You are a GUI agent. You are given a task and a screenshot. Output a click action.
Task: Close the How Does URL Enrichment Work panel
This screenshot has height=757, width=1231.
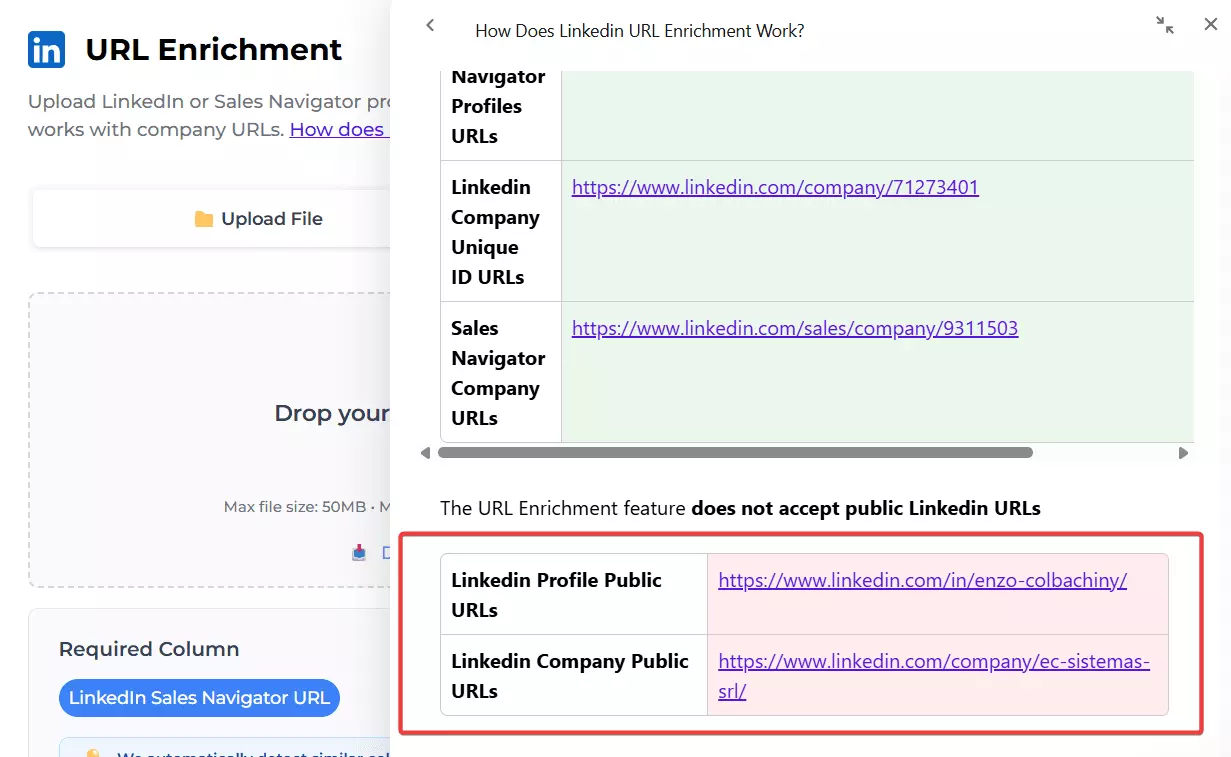(x=1210, y=24)
